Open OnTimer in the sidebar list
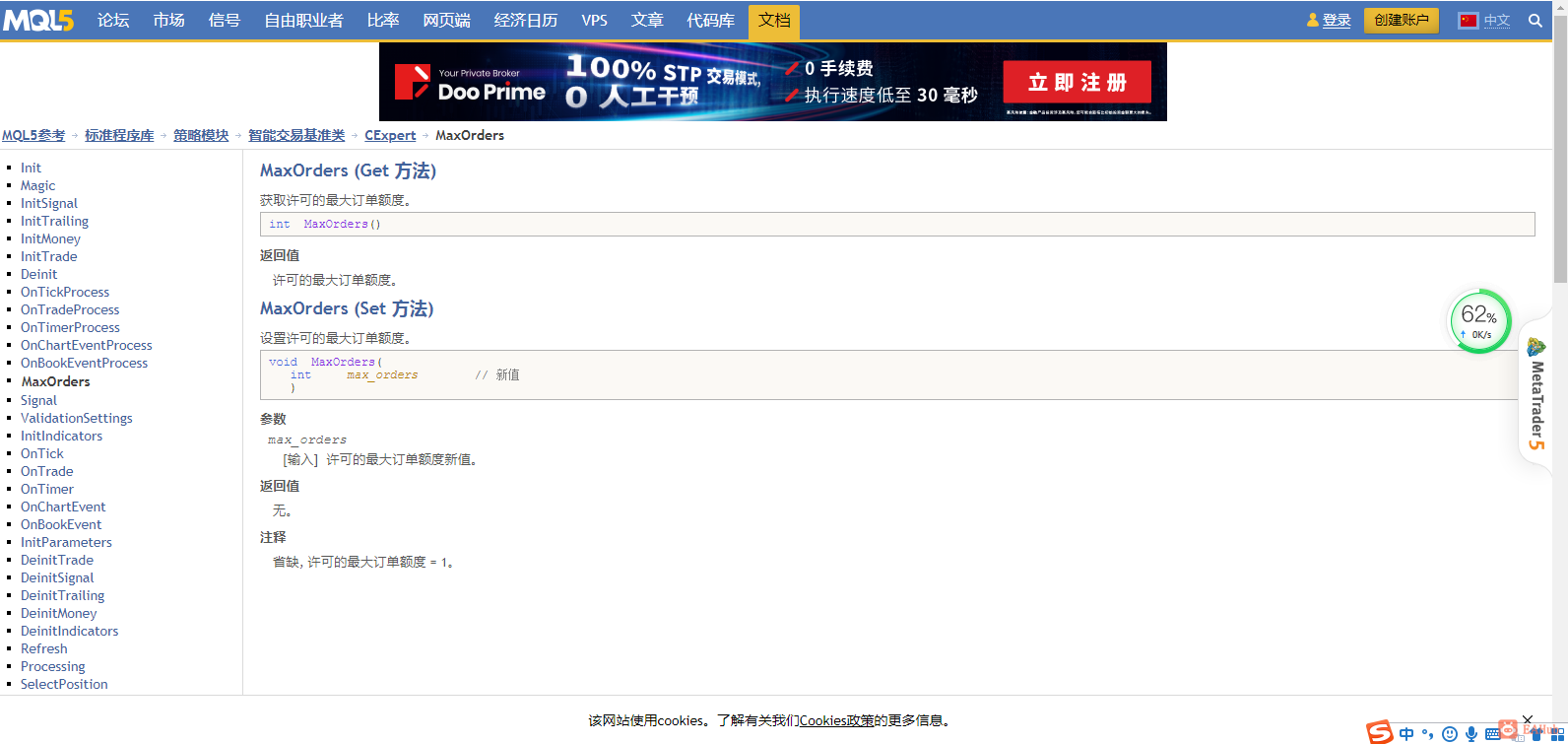 click(x=47, y=490)
